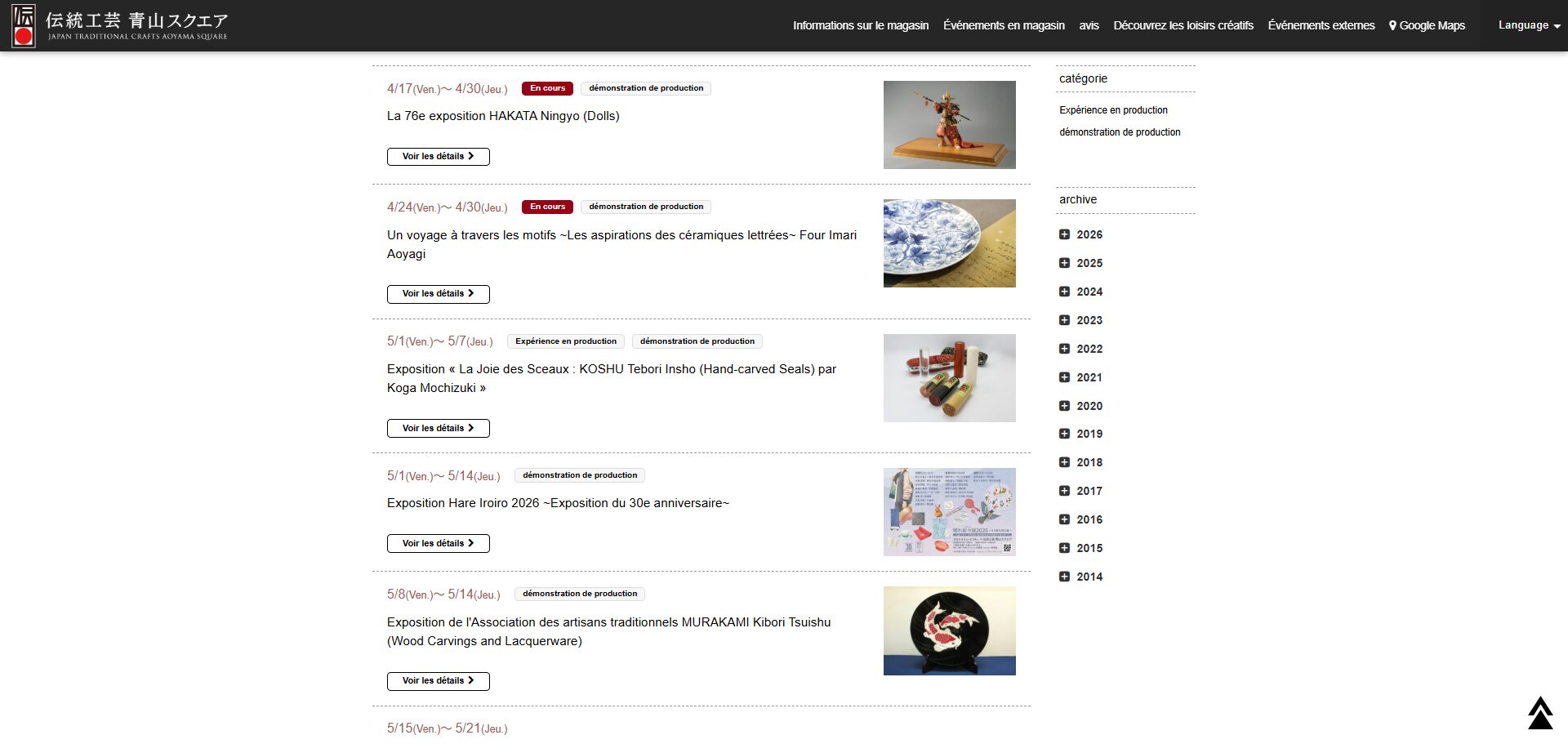Click the Japan Traditional Crafts Aoyama Square logo
Image resolution: width=1568 pixels, height=744 pixels.
tap(120, 25)
